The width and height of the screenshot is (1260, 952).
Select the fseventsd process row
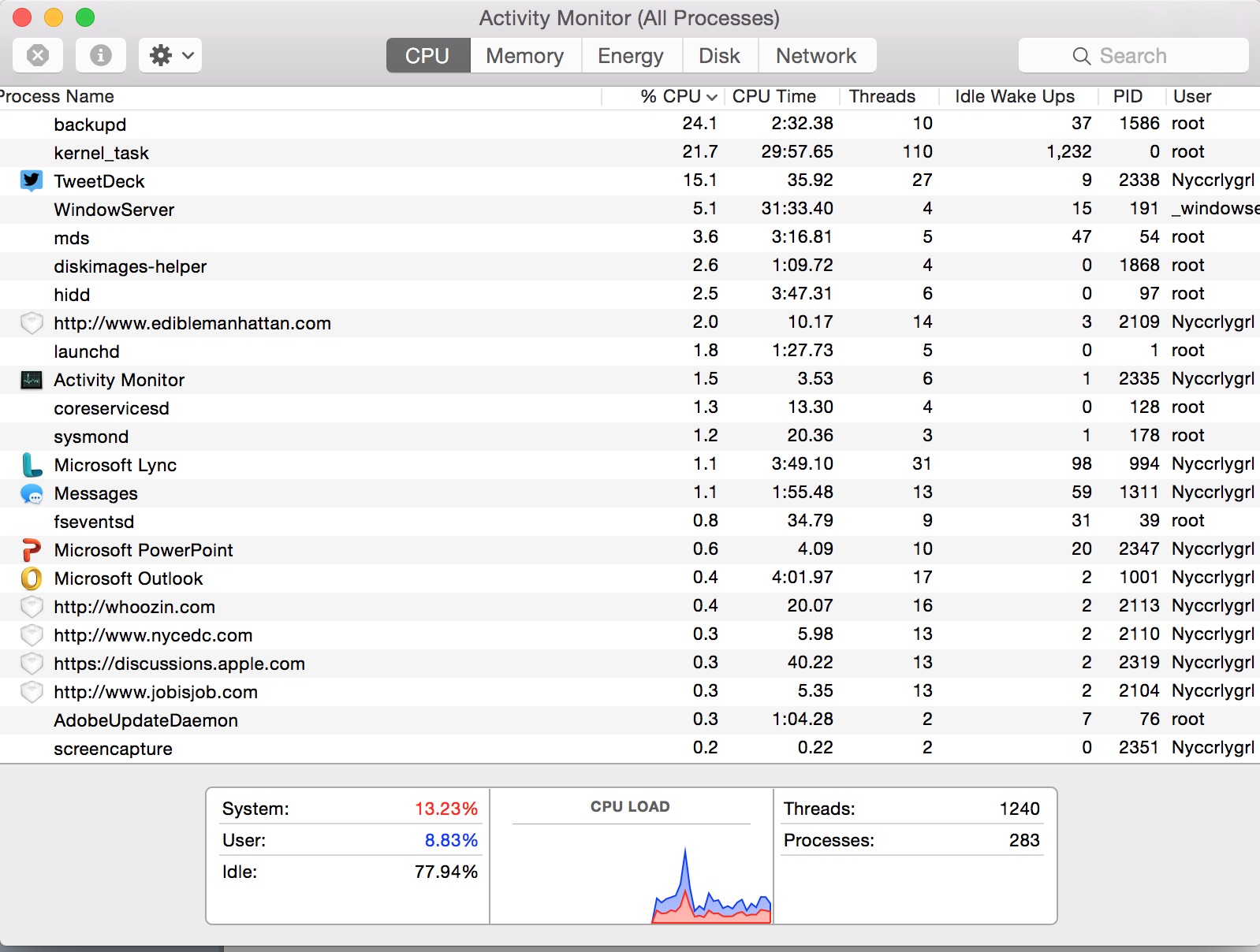[x=630, y=522]
